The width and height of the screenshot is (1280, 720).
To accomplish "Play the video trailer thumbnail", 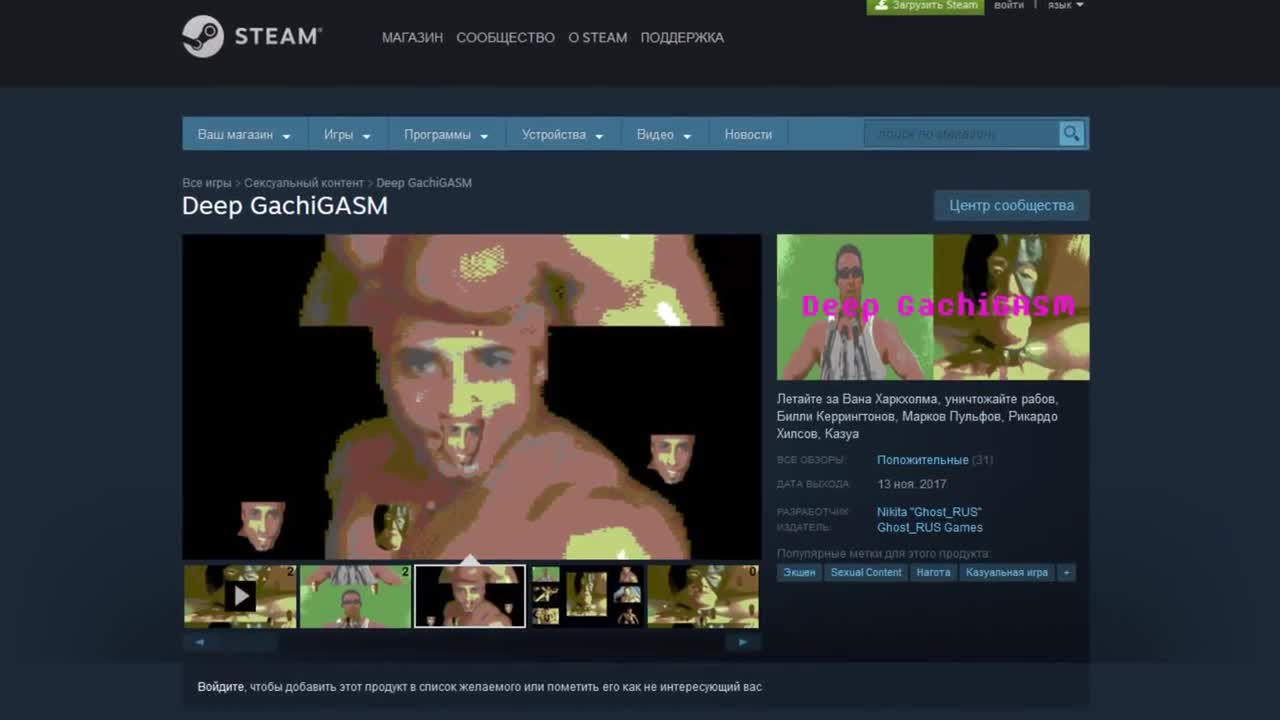I will coord(240,597).
